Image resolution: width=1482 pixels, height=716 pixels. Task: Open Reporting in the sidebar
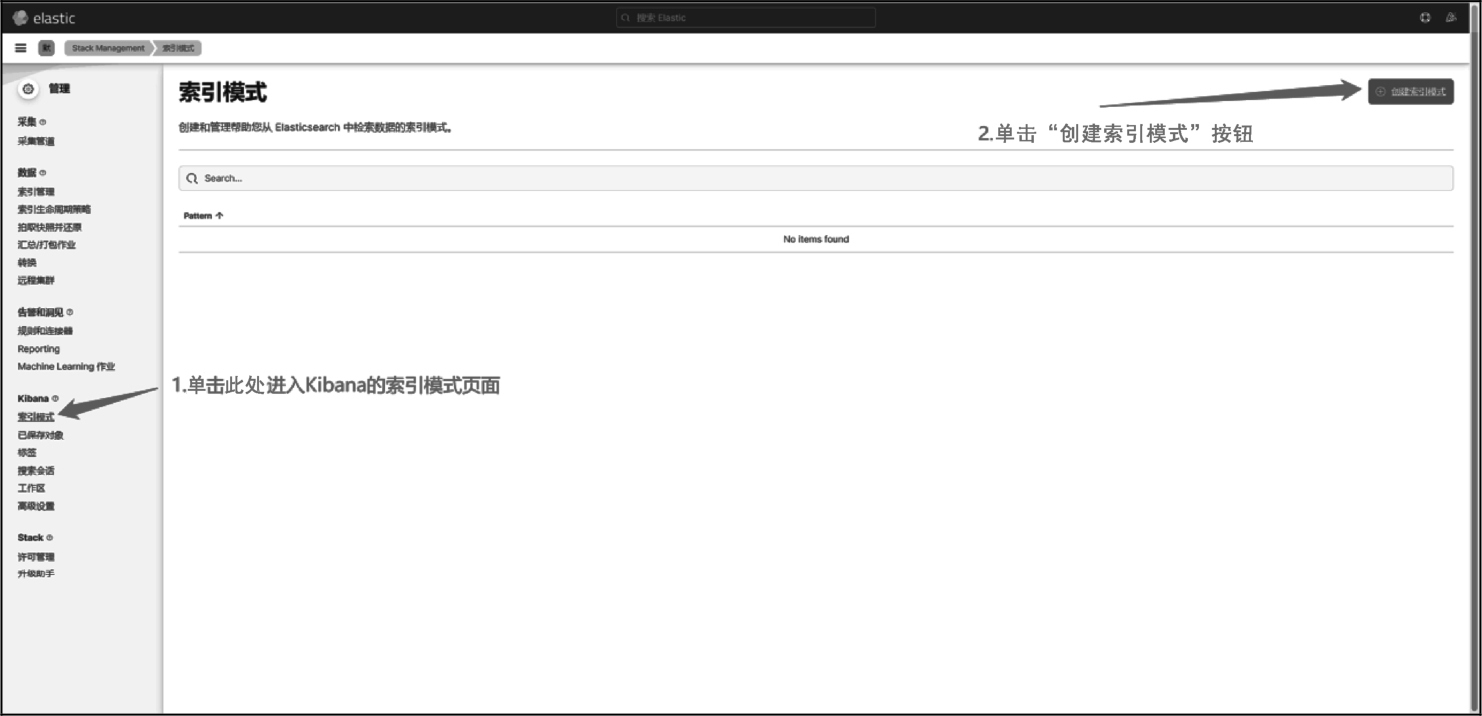coord(38,349)
